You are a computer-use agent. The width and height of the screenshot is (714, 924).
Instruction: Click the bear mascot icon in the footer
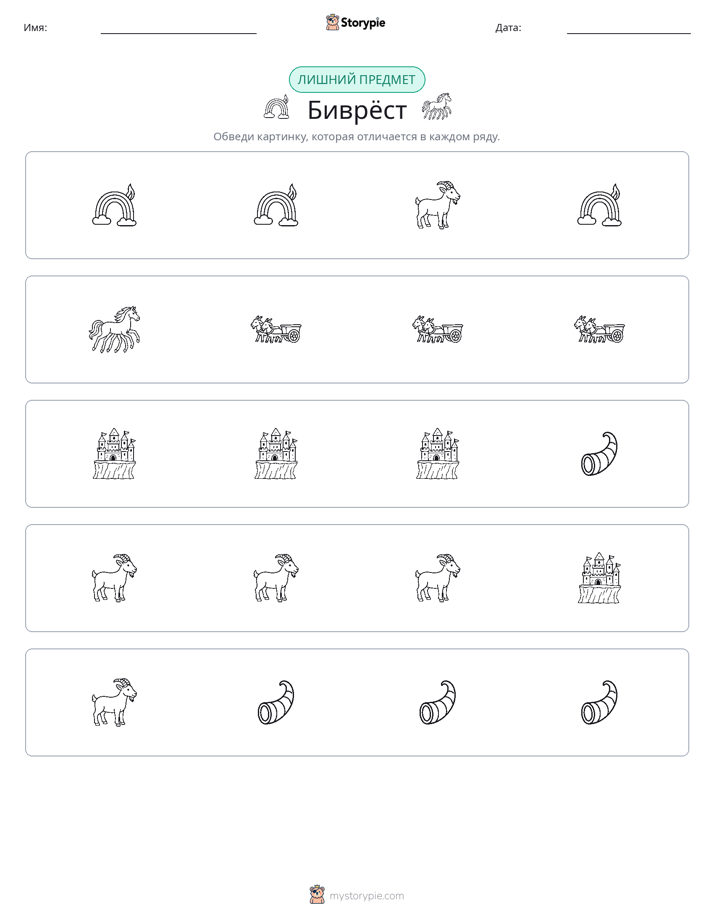[x=317, y=895]
